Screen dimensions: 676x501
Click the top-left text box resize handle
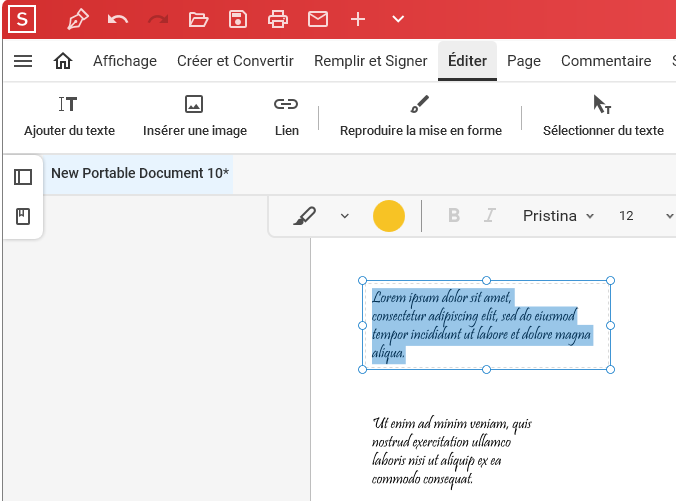(363, 281)
